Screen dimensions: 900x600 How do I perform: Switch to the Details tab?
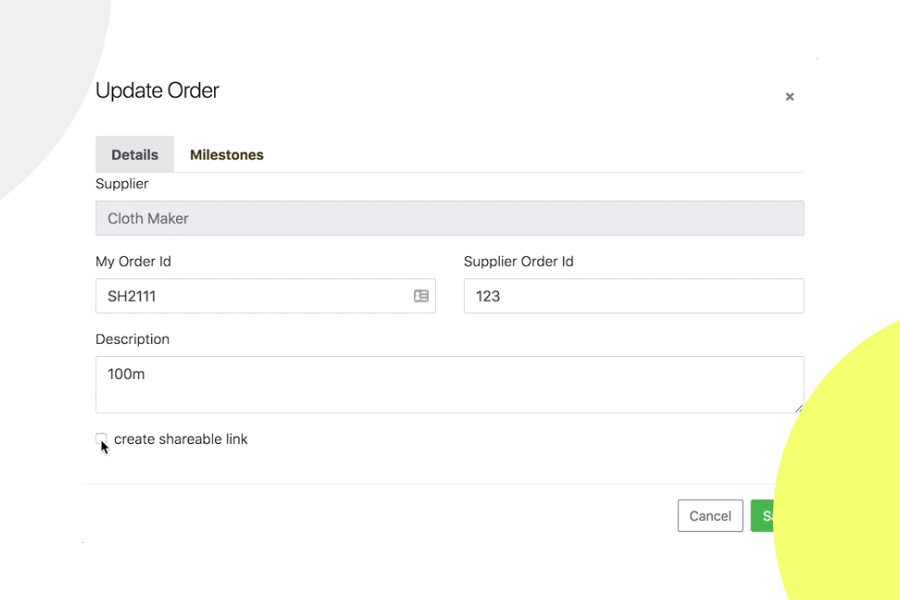[135, 155]
